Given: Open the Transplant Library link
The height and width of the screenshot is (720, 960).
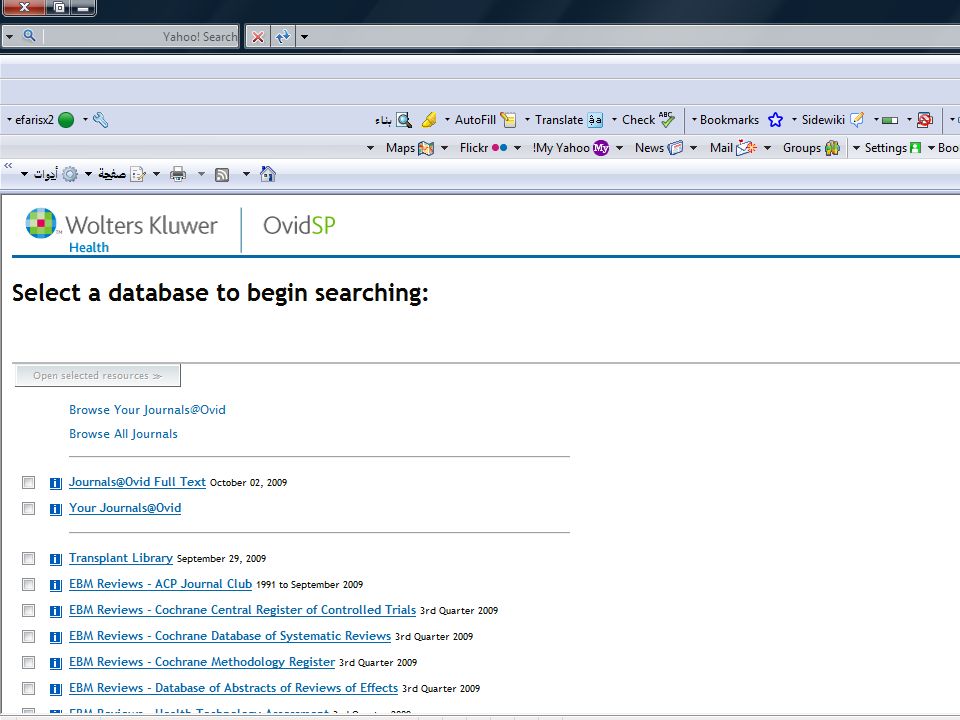Looking at the screenshot, I should coord(121,558).
